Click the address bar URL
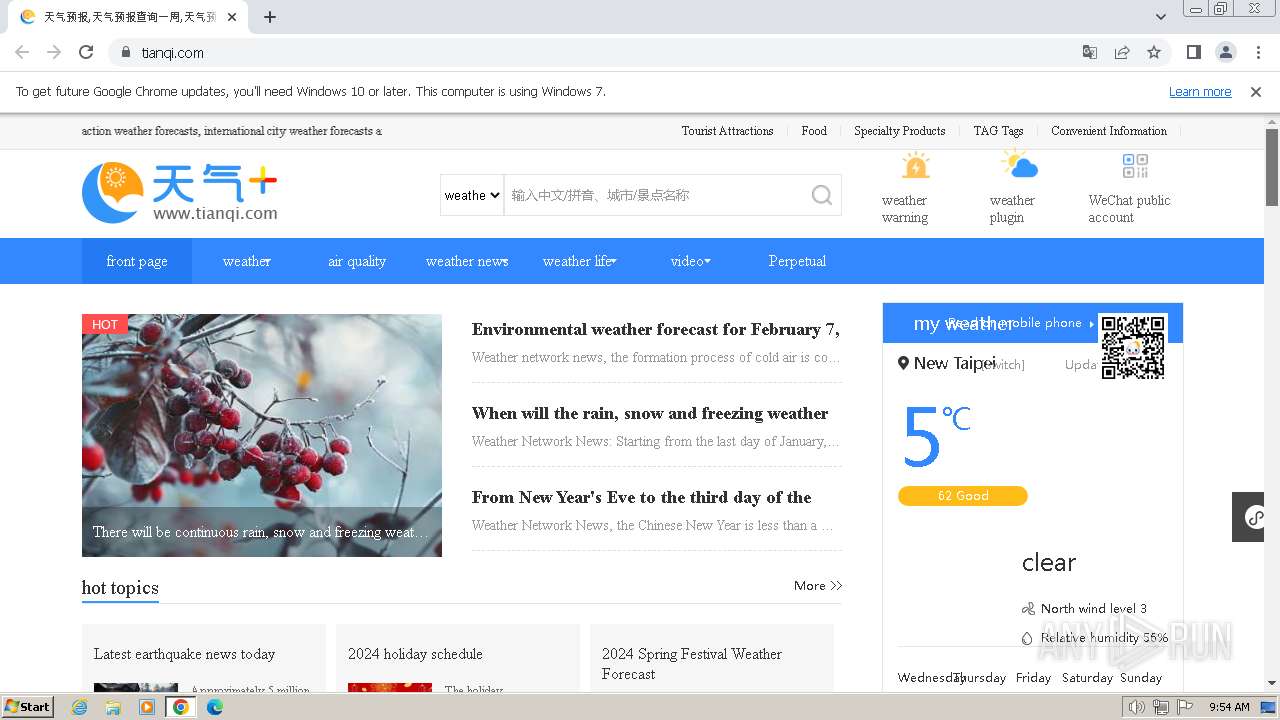This screenshot has width=1280, height=720. (x=172, y=52)
